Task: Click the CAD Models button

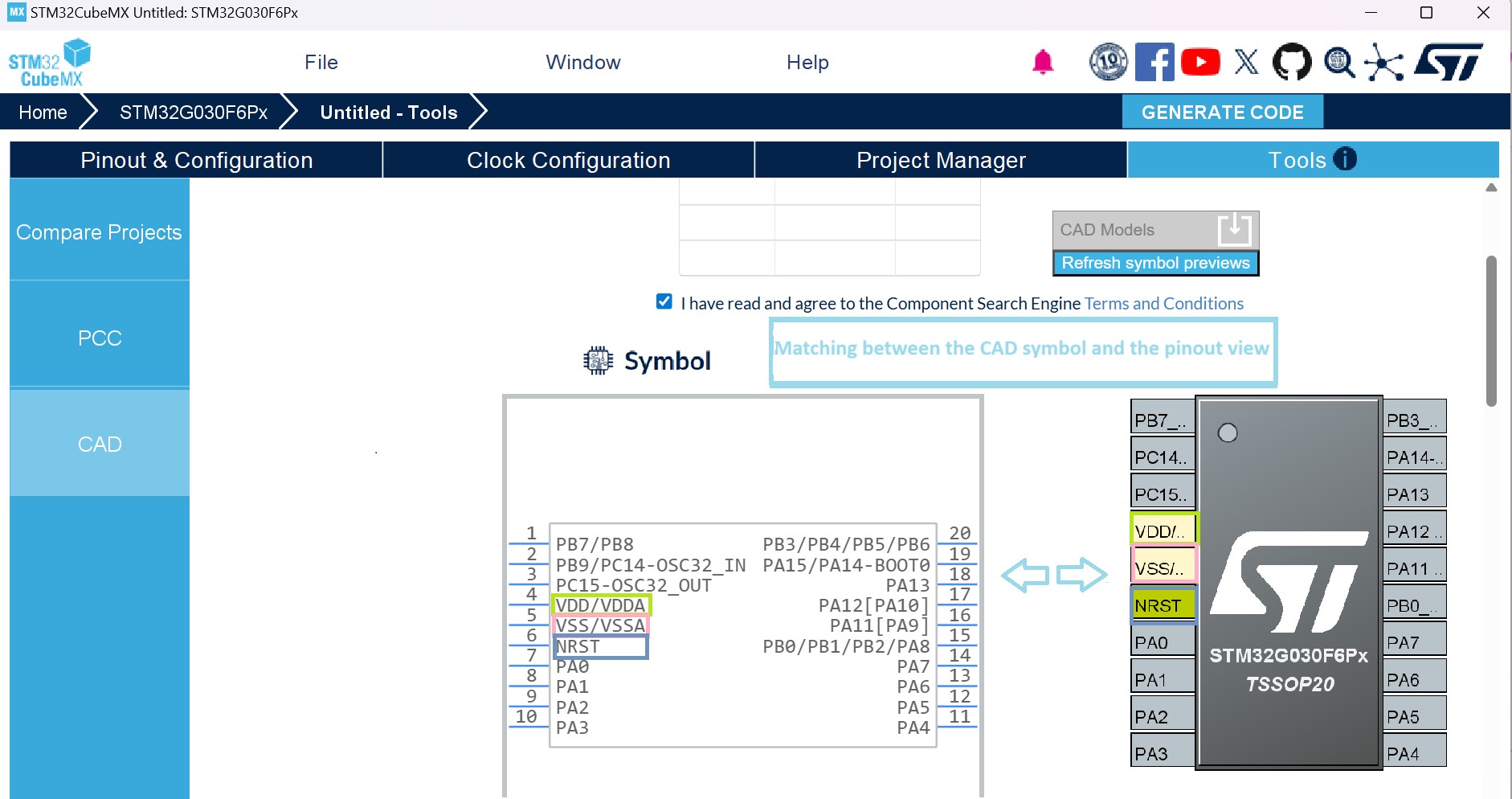Action: point(1155,230)
